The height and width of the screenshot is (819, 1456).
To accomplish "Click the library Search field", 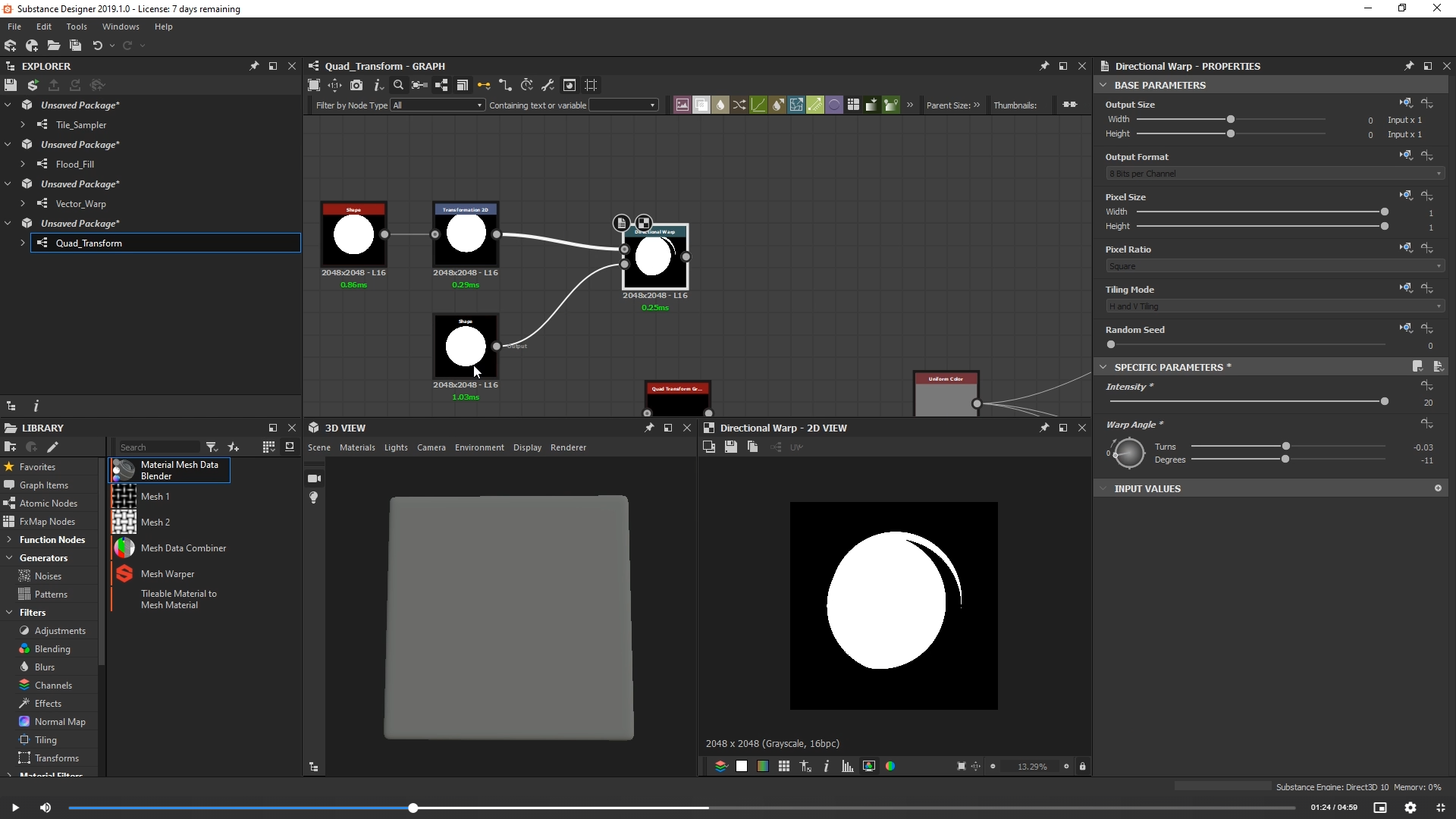I will [158, 447].
